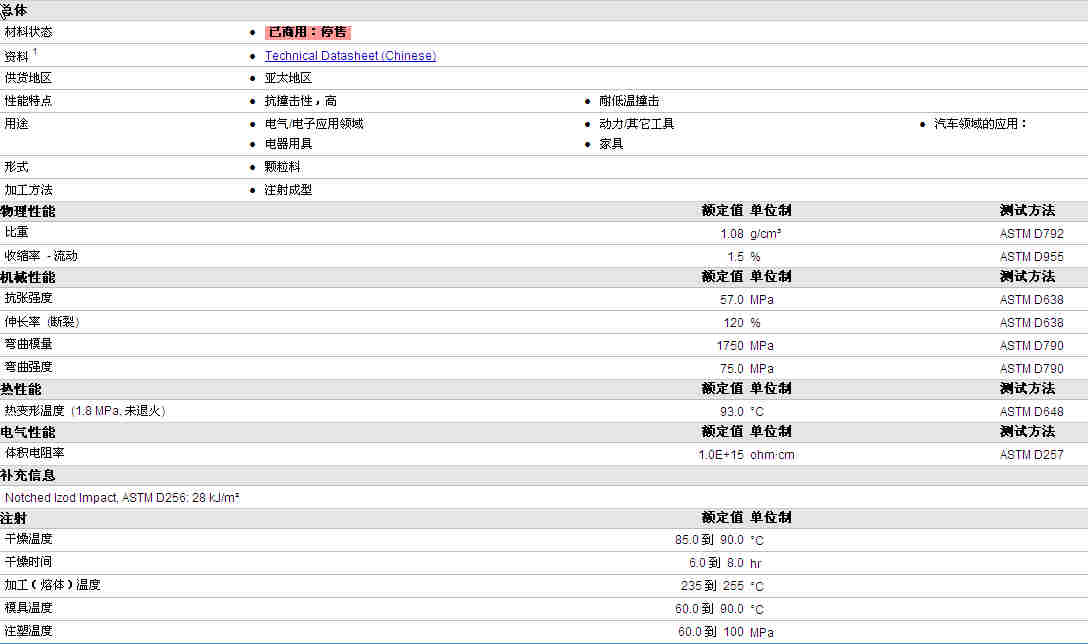
Task: Click the 模具温度 row label
Action: [x=28, y=607]
